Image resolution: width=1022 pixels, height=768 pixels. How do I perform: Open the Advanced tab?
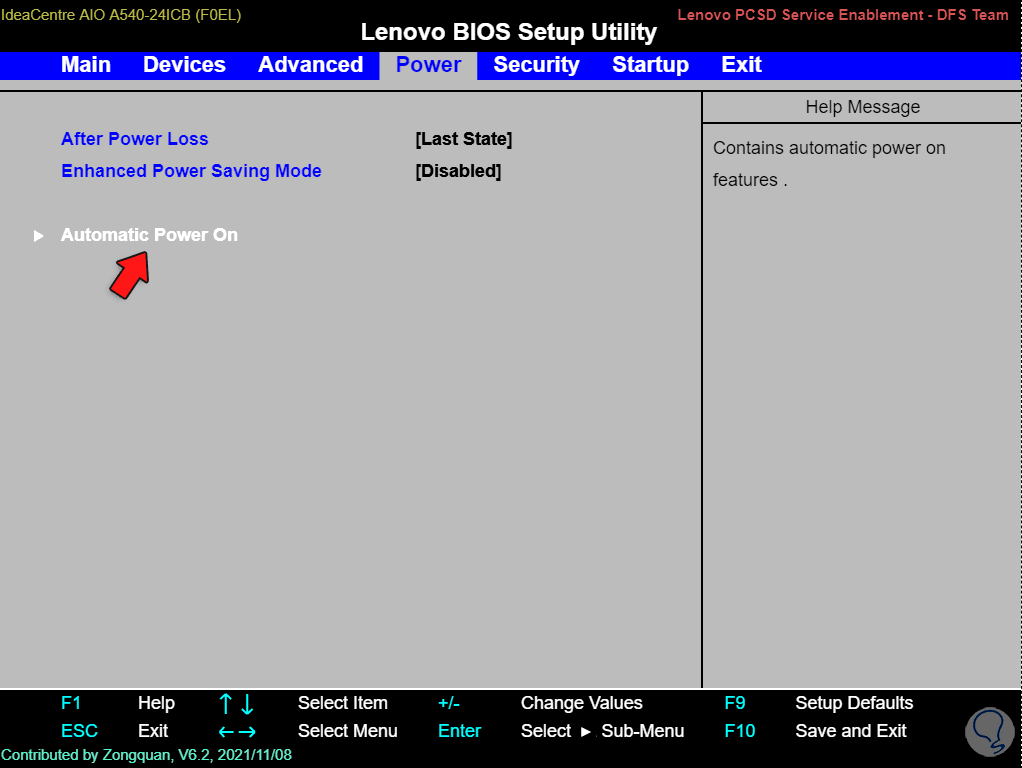point(310,65)
